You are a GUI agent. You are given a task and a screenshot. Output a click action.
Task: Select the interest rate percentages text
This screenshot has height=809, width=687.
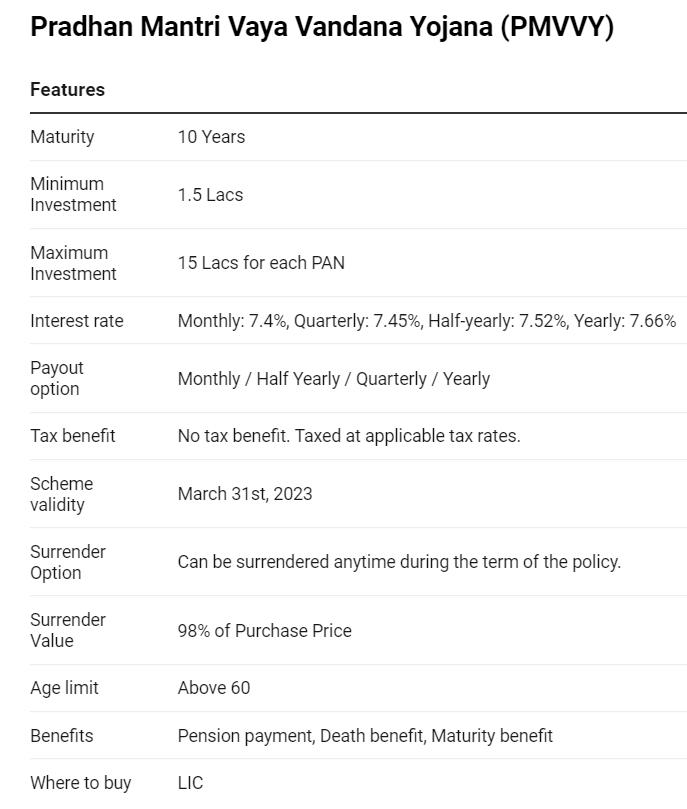point(427,321)
